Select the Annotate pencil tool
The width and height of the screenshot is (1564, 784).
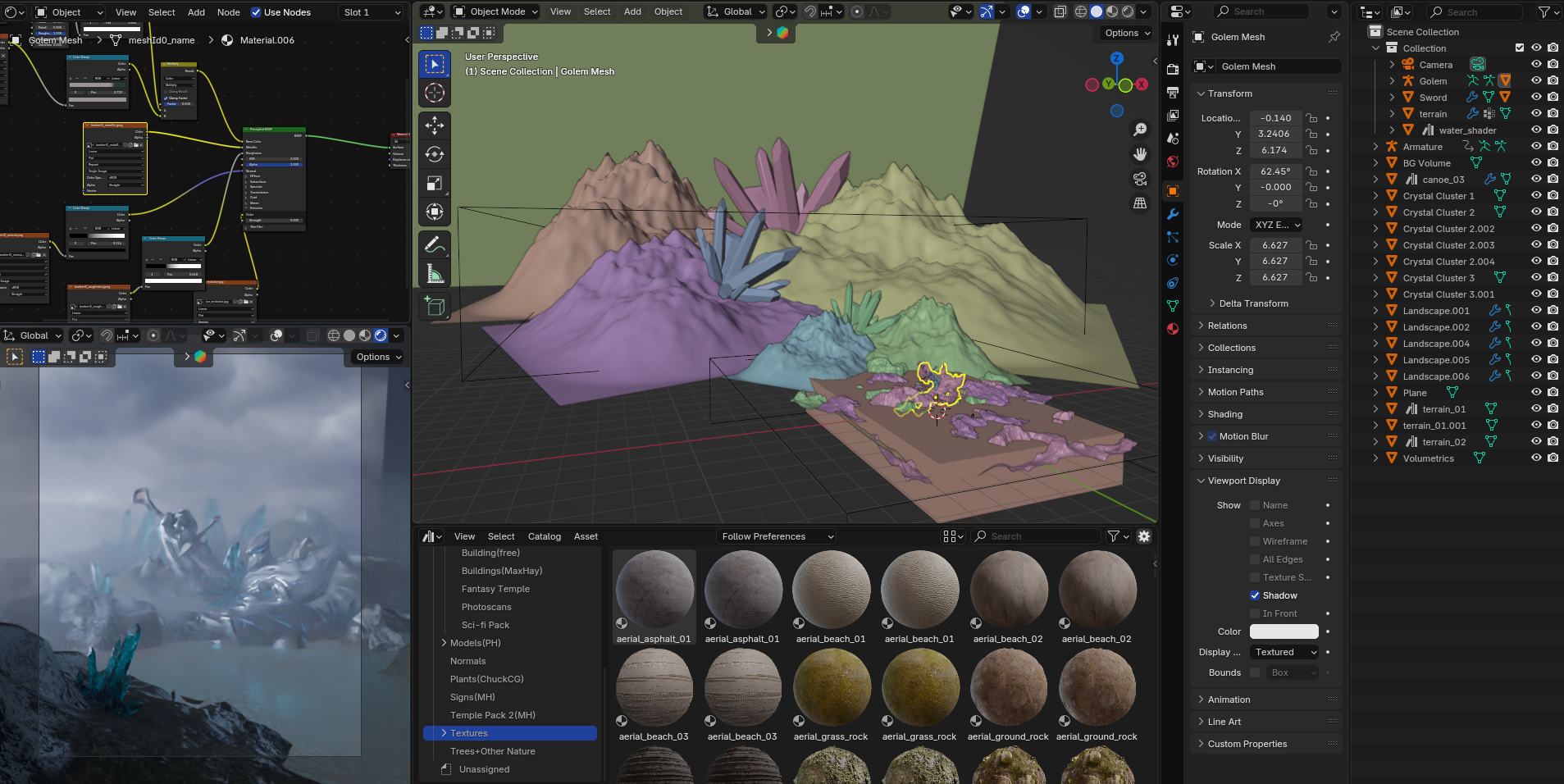pyautogui.click(x=435, y=244)
